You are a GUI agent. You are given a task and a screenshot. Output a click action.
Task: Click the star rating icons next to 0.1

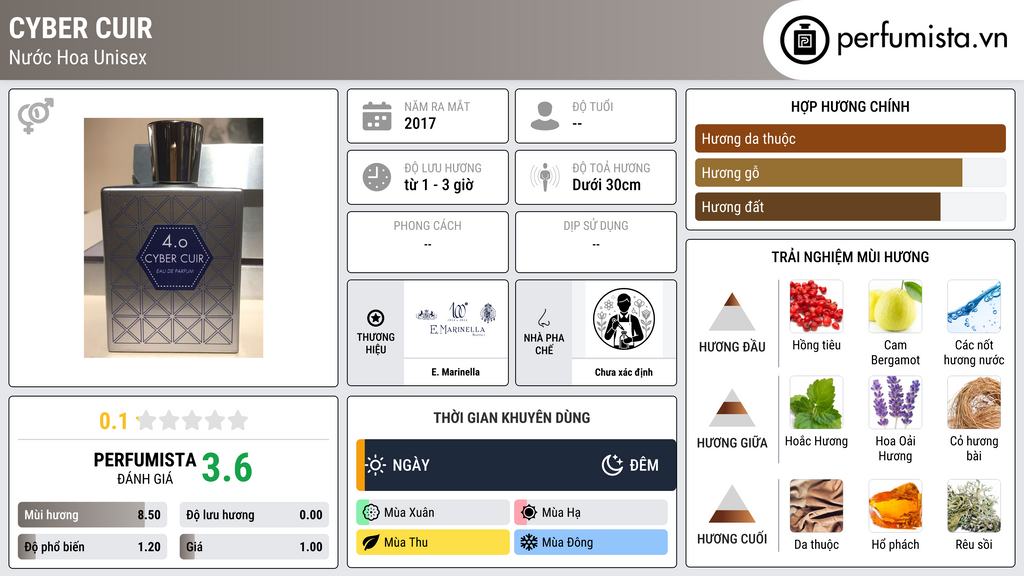192,420
